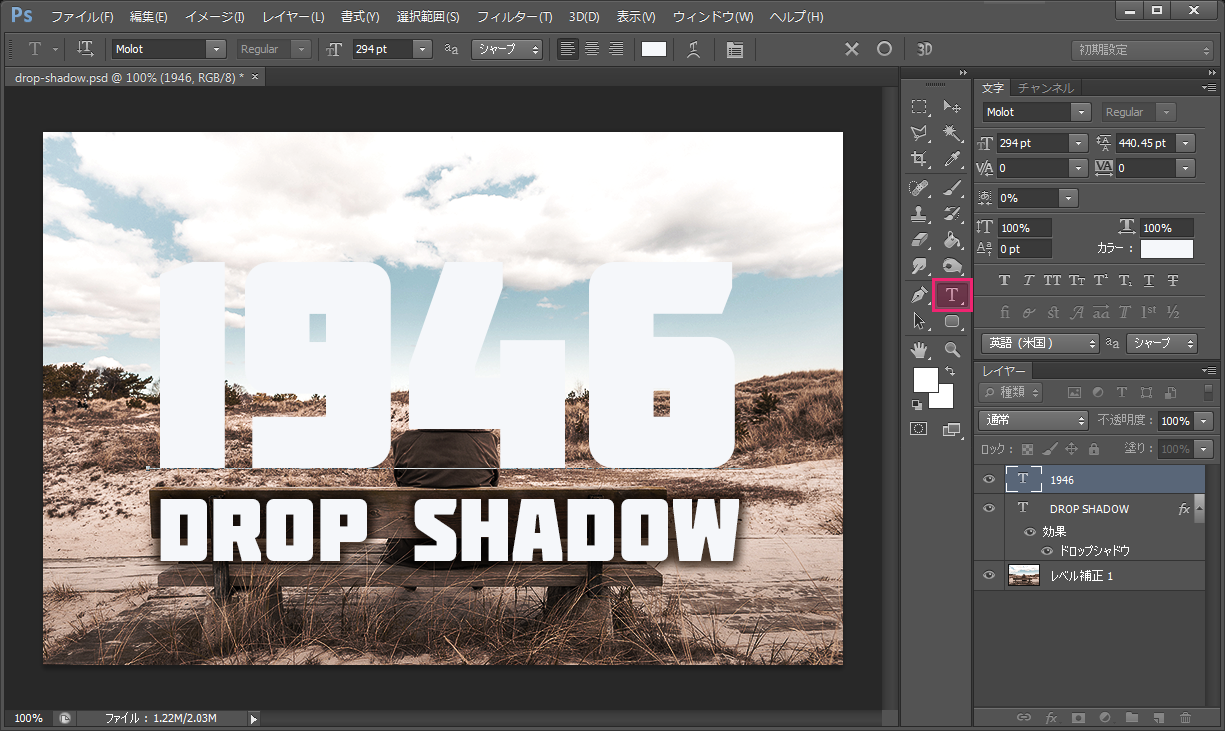Add a layer mask from the Layers panel
Viewport: 1225px width, 731px height.
pos(1078,718)
